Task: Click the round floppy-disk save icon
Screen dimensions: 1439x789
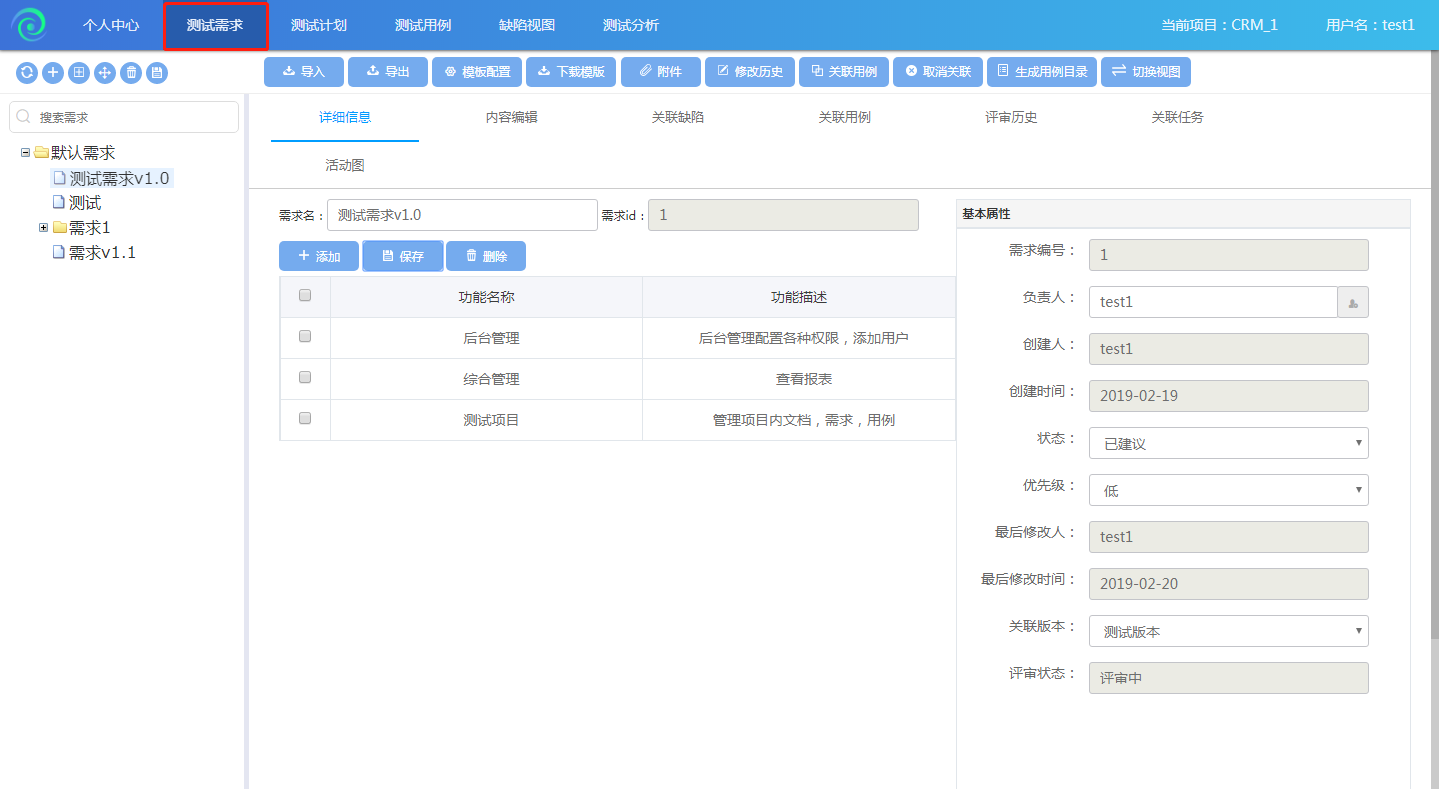Action: tap(157, 73)
